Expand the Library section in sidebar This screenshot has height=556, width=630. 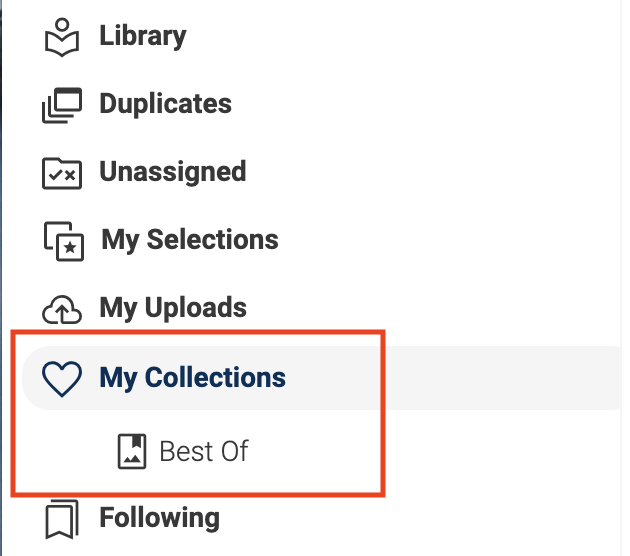pyautogui.click(x=143, y=37)
